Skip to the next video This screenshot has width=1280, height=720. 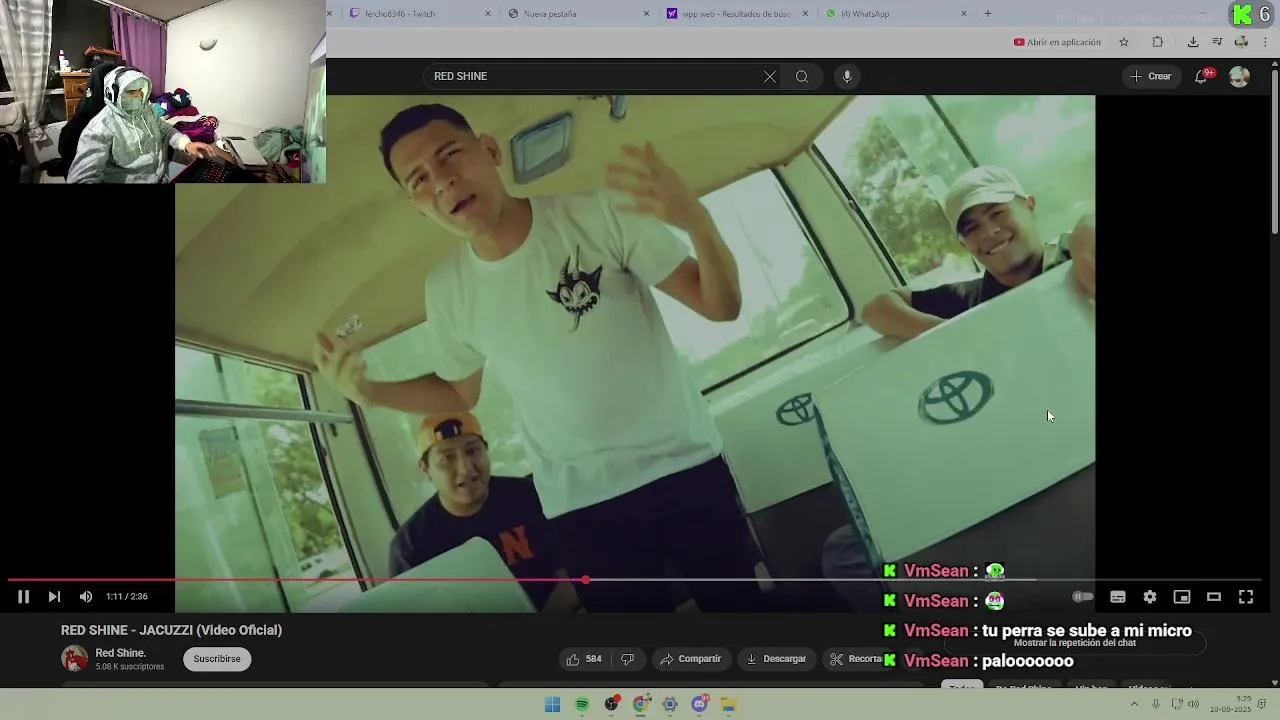pyautogui.click(x=54, y=597)
